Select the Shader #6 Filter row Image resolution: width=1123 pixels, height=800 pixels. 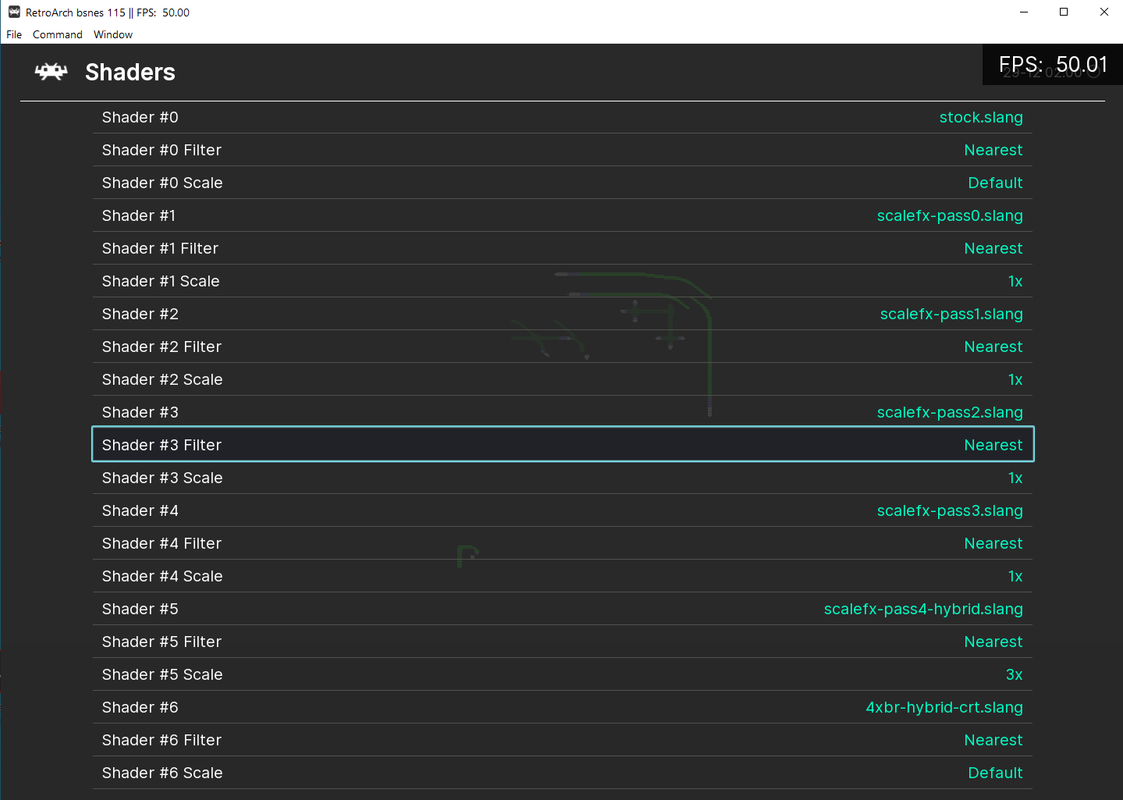(x=562, y=740)
